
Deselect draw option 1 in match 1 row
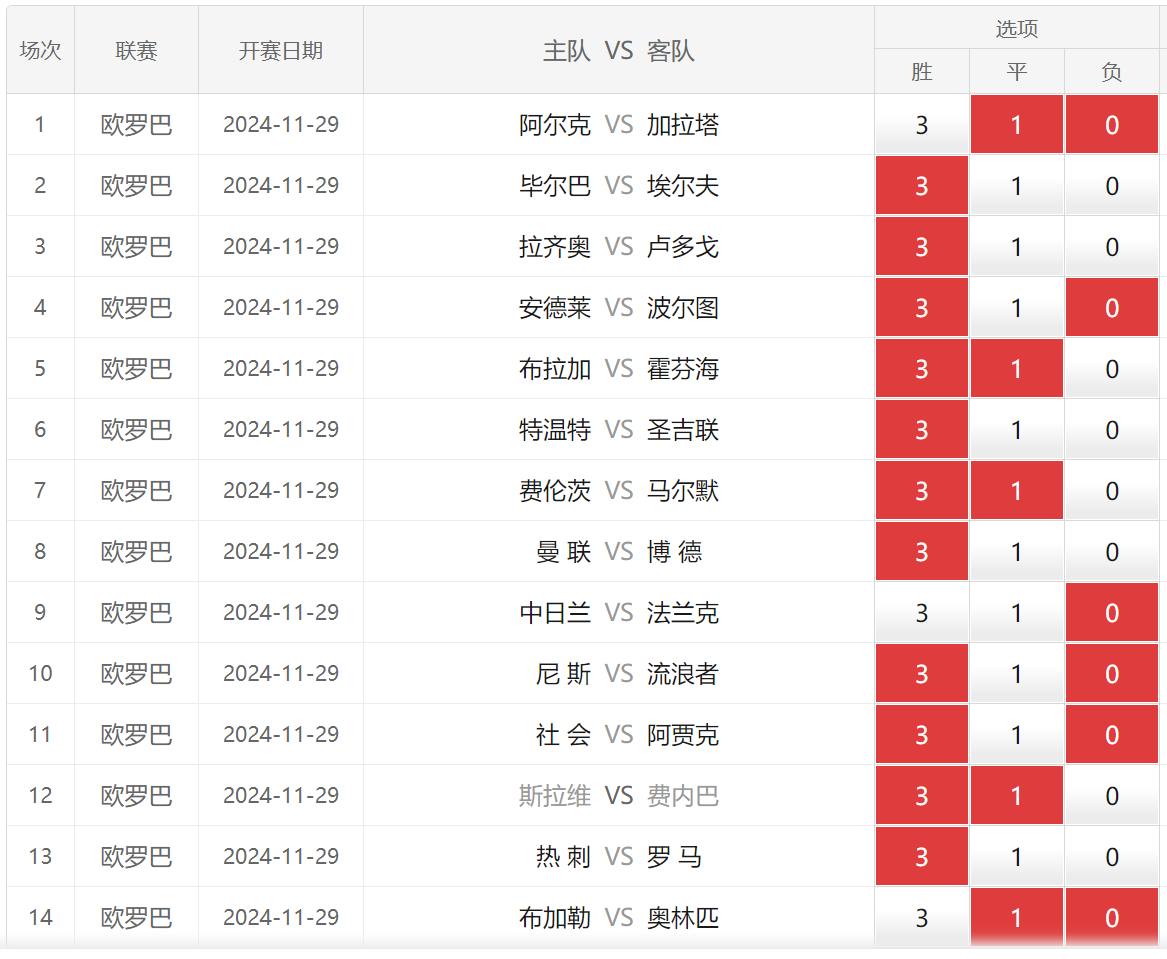[x=1016, y=125]
